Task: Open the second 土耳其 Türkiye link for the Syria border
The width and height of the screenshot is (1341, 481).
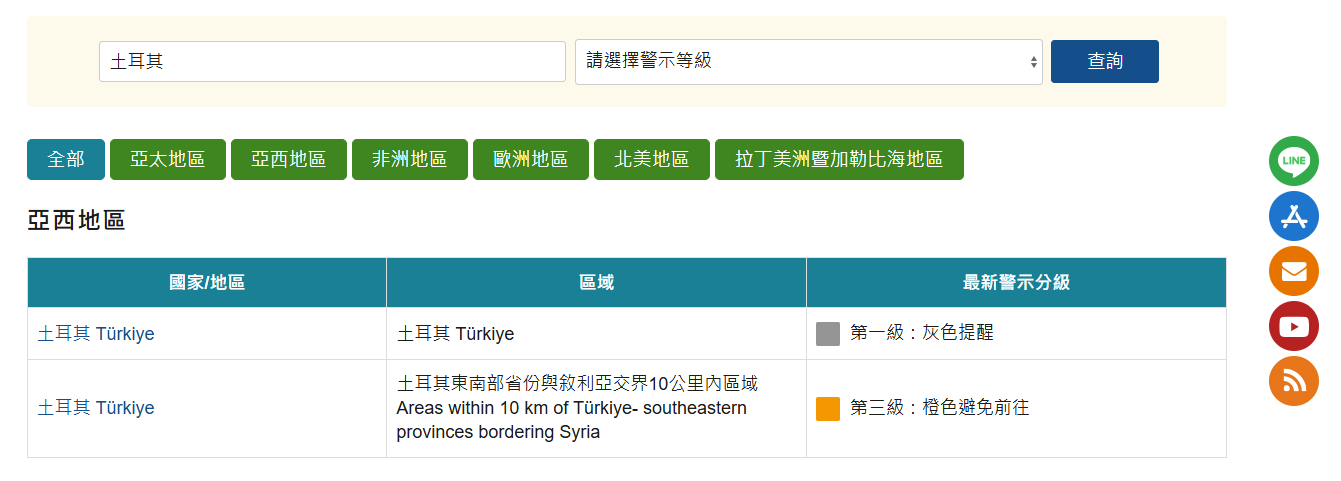Action: [96, 408]
